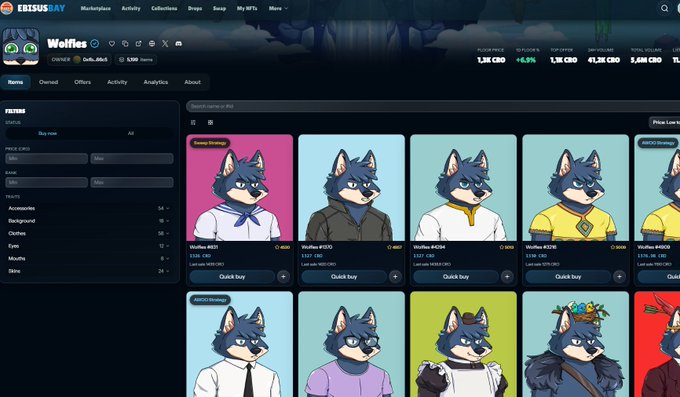Image resolution: width=680 pixels, height=397 pixels.
Task: Click the owner address link
Action: click(95, 59)
